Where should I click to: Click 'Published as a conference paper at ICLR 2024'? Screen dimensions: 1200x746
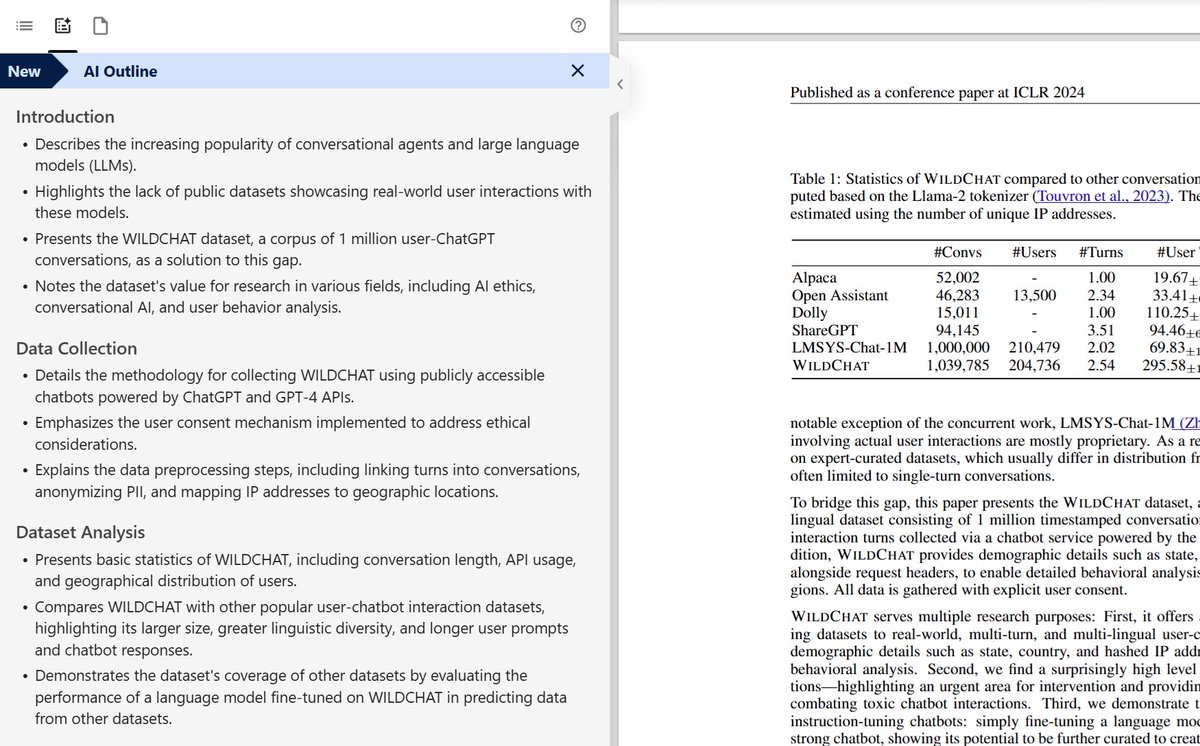pyautogui.click(x=937, y=93)
